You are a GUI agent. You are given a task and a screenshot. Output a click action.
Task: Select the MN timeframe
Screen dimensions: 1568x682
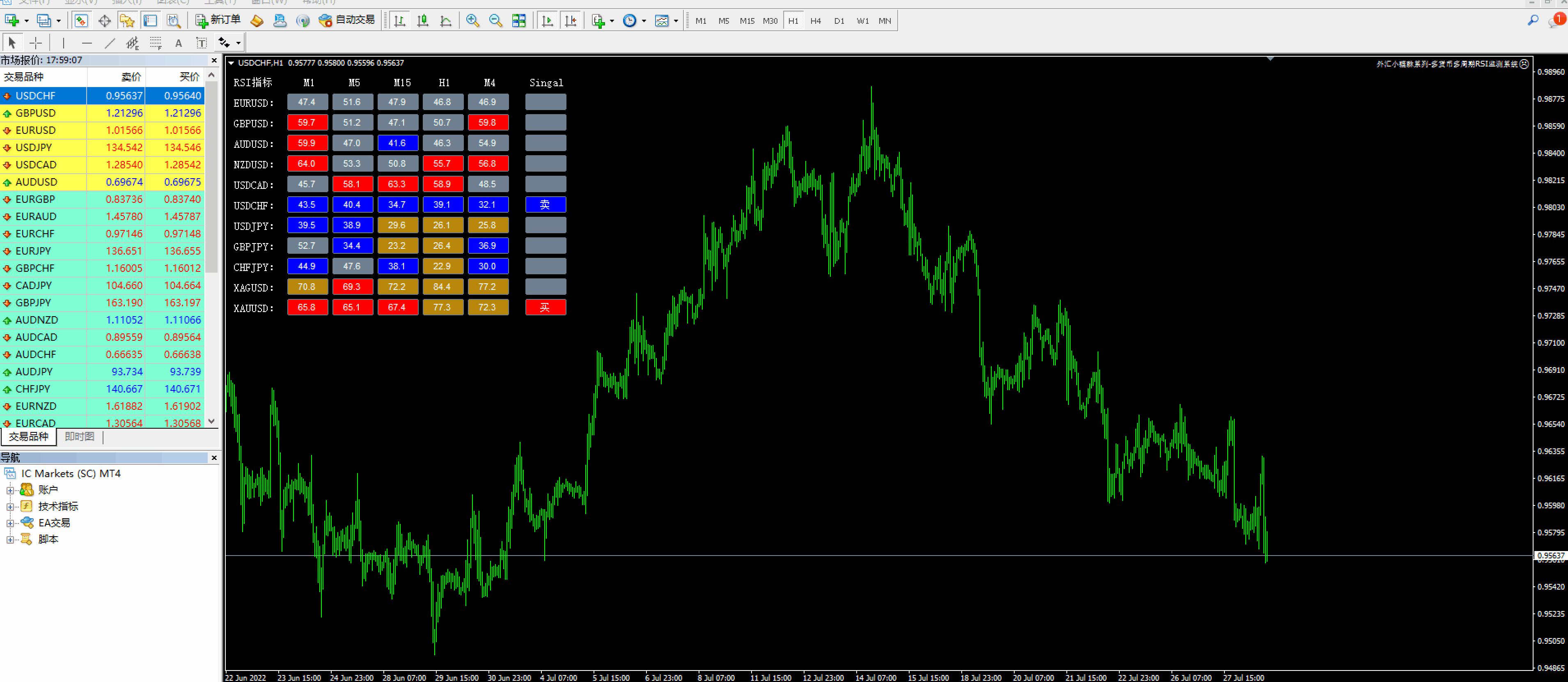885,21
